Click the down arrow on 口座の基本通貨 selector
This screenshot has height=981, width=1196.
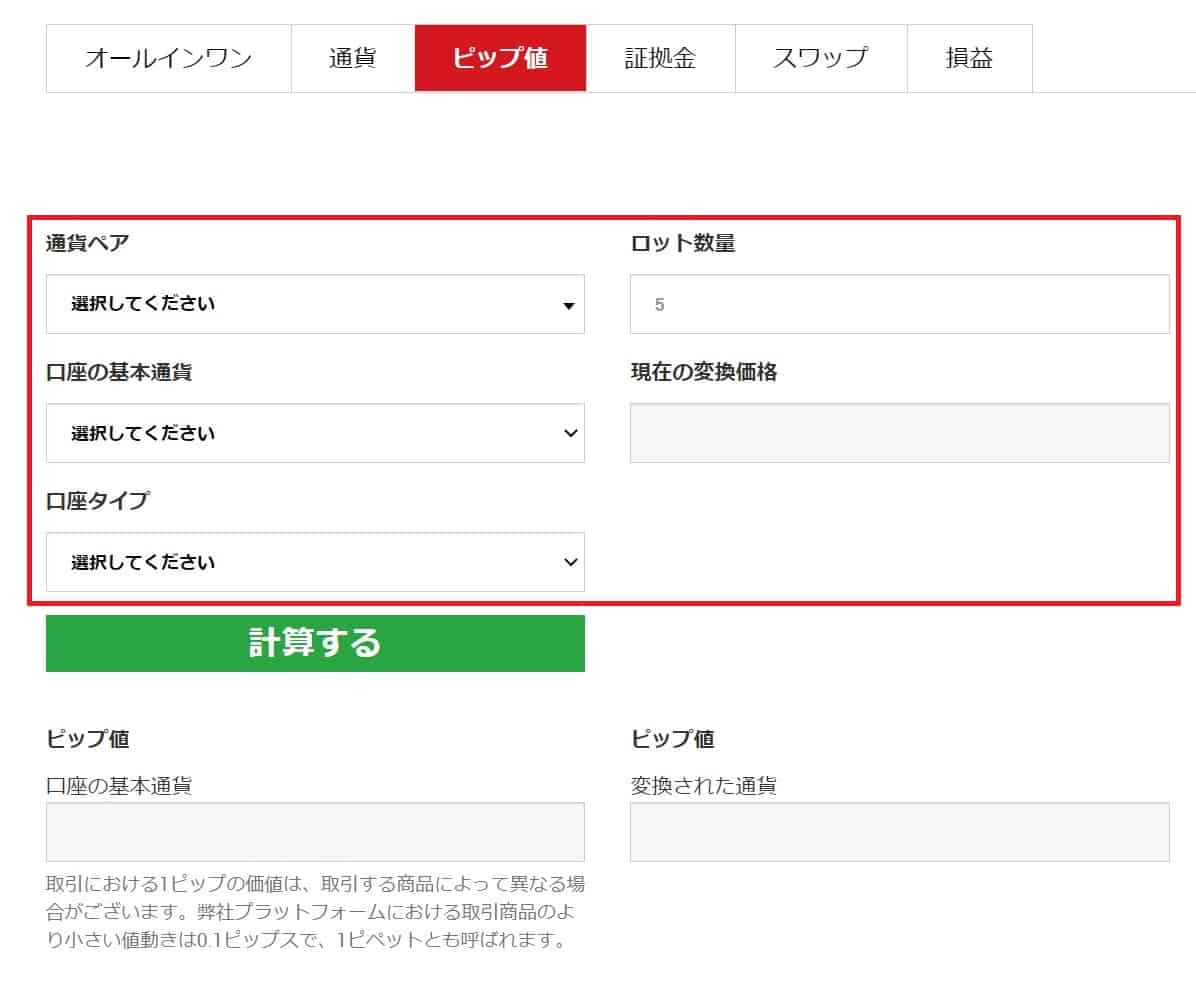pos(568,433)
